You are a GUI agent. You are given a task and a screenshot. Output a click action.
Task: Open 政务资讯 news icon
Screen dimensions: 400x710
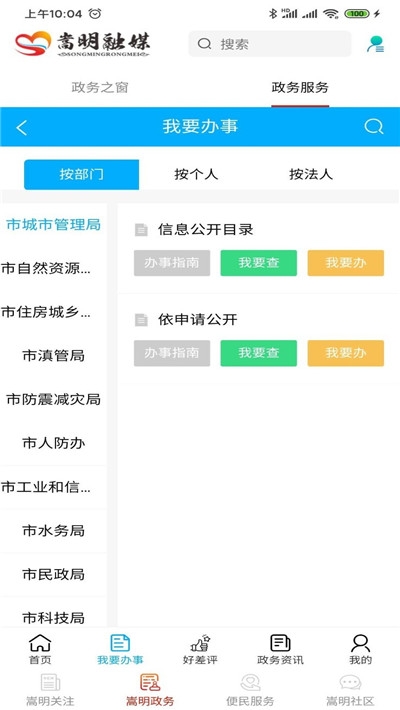click(x=280, y=643)
